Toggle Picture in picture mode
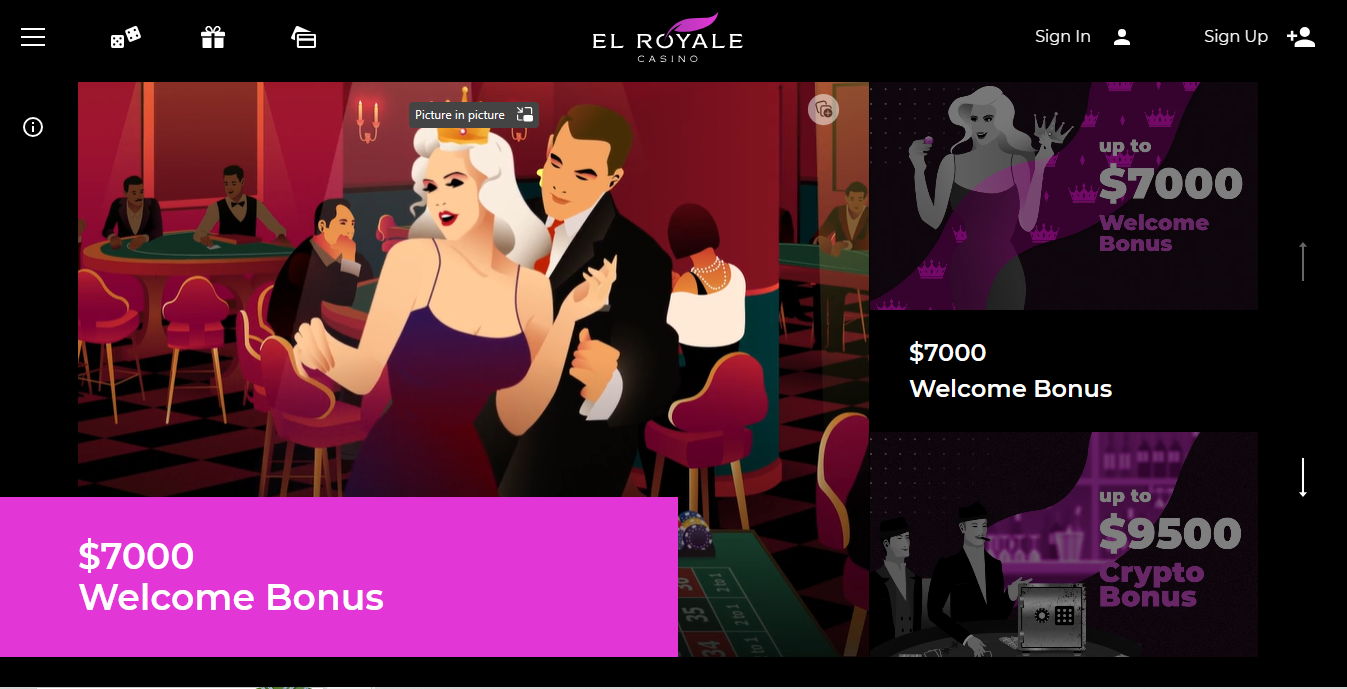 525,115
